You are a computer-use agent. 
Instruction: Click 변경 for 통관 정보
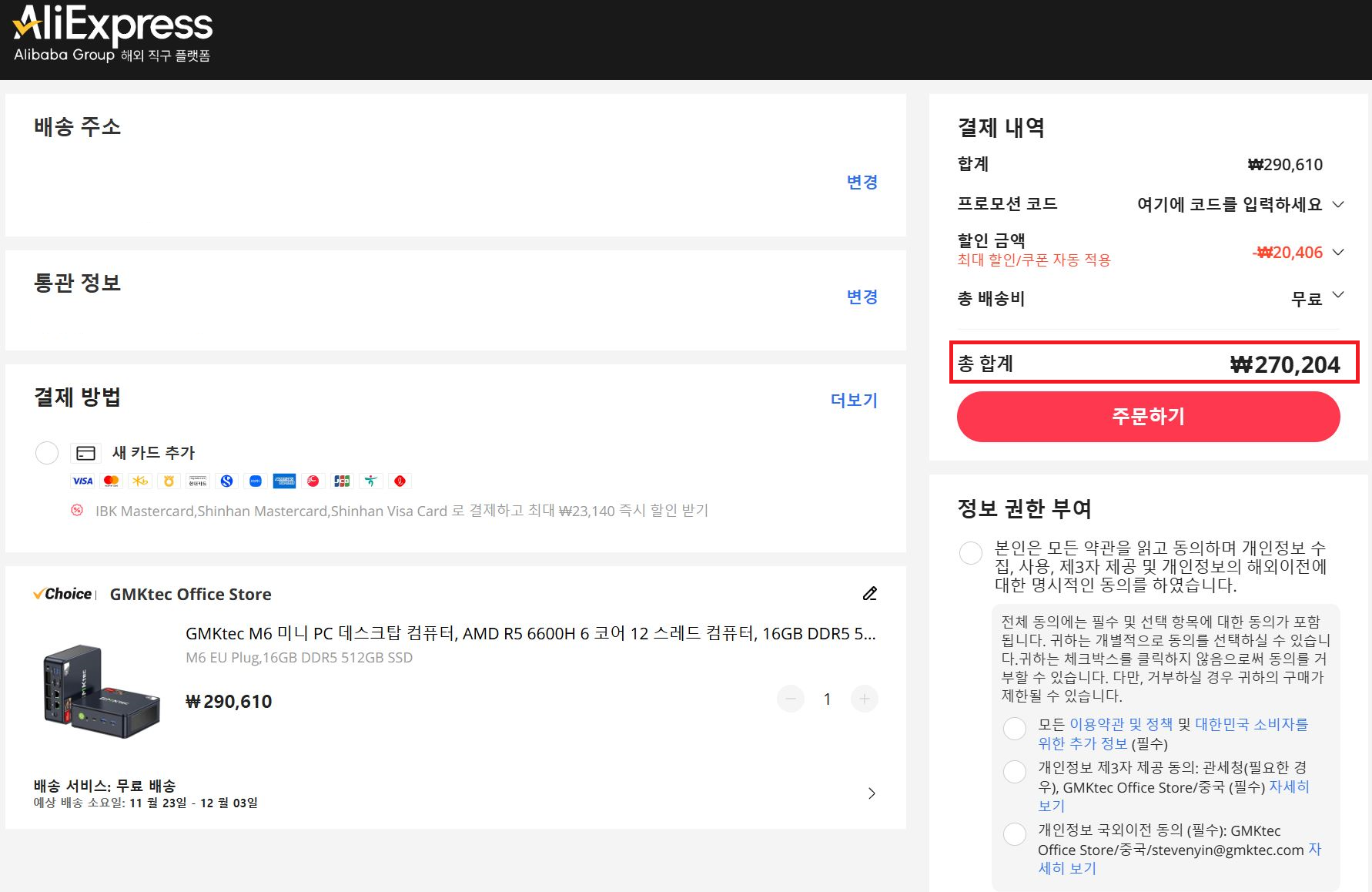coord(862,297)
